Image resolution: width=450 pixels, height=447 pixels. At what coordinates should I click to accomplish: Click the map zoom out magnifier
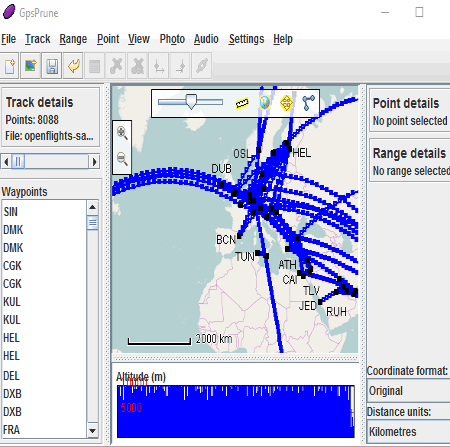[x=122, y=159]
